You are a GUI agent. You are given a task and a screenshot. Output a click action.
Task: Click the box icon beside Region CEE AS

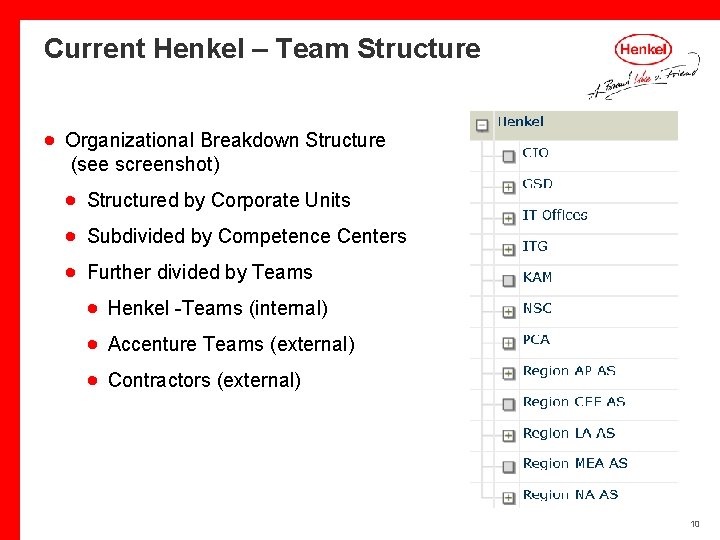point(508,405)
